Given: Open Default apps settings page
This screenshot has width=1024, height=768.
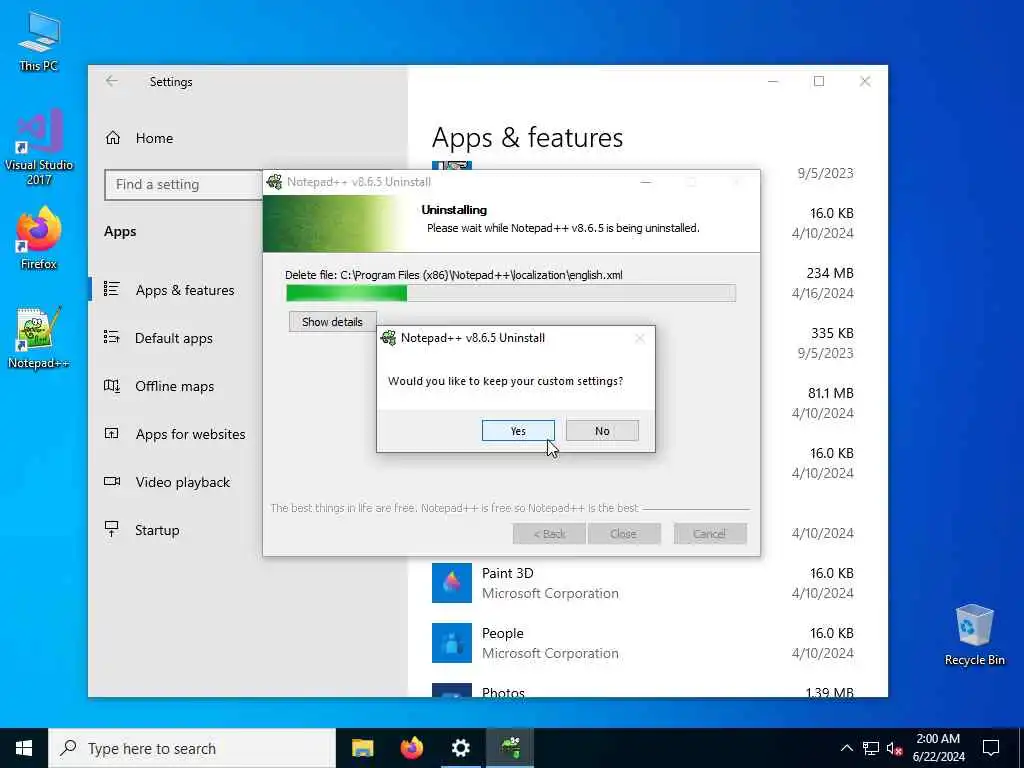Looking at the screenshot, I should (174, 338).
